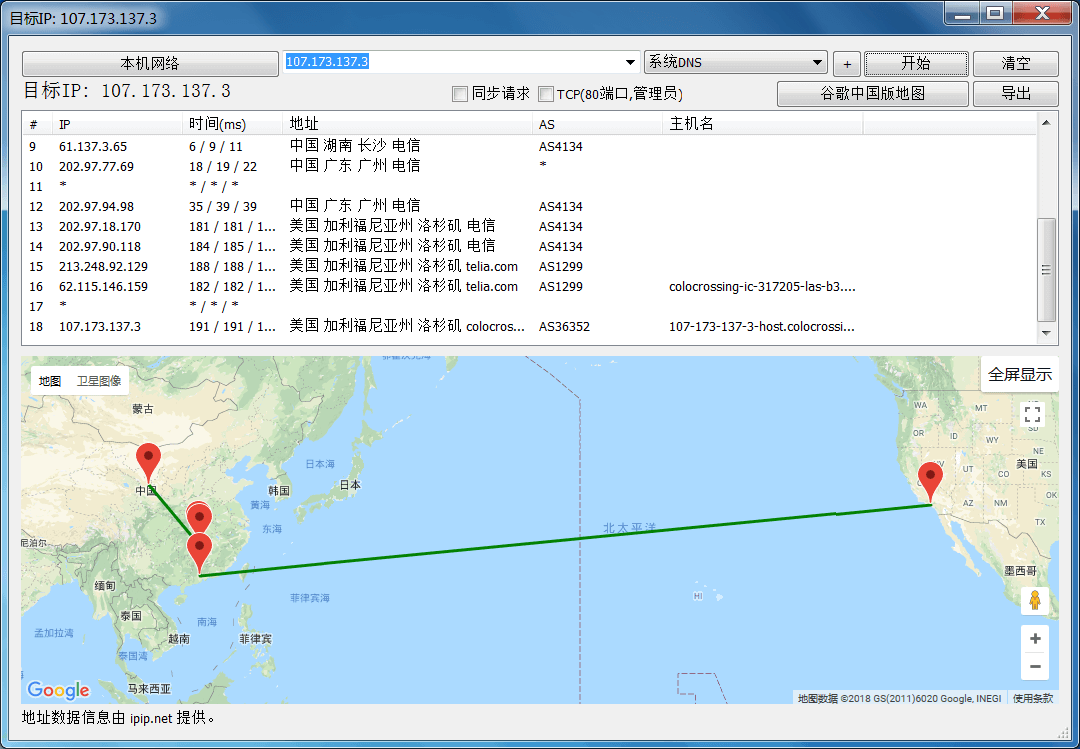Switch map to 卫星图像 view
This screenshot has height=749, width=1080.
coord(99,381)
